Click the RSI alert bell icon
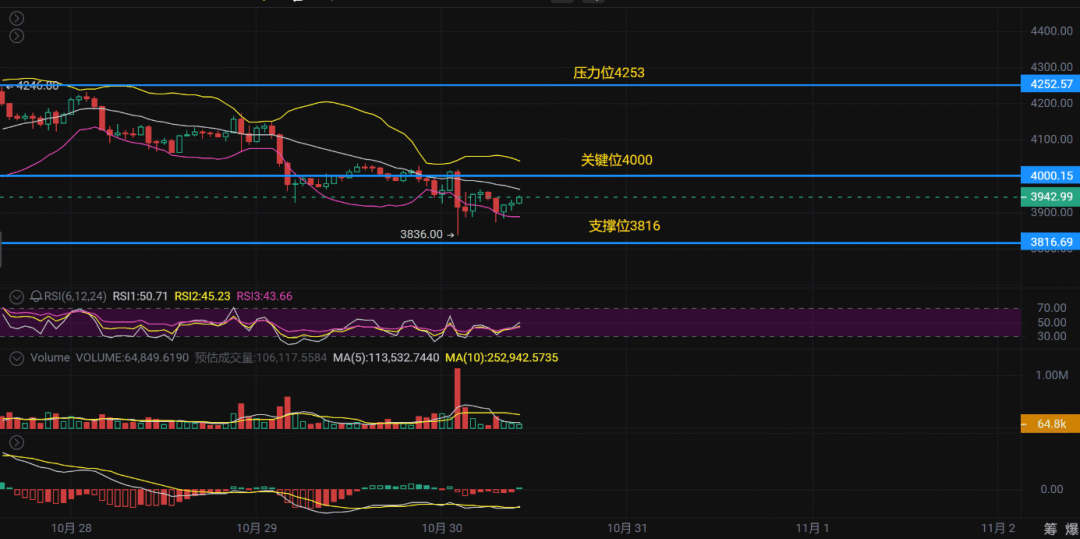Screen dimensions: 1080x539 tap(37, 297)
